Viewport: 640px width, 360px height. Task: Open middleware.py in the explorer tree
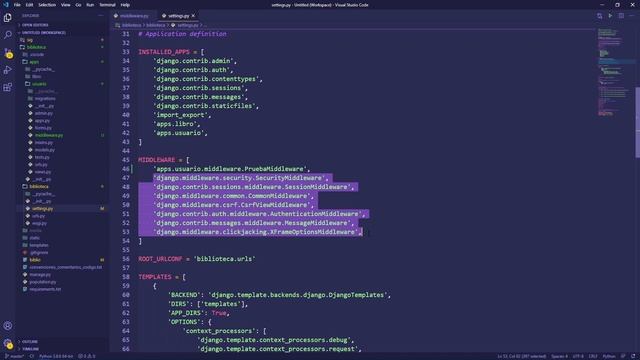click(x=49, y=135)
